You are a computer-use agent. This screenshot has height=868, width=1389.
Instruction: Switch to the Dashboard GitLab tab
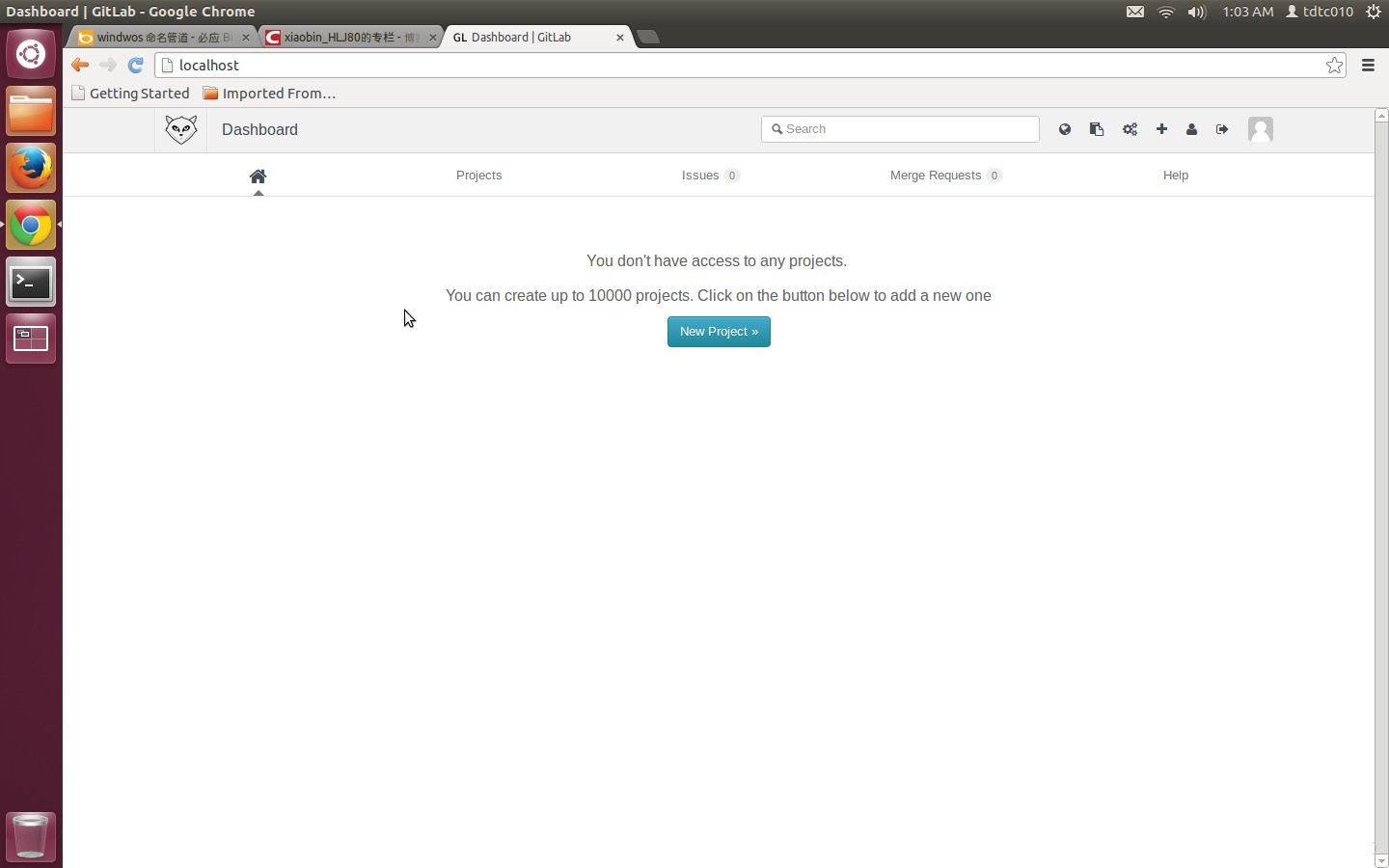(x=531, y=38)
